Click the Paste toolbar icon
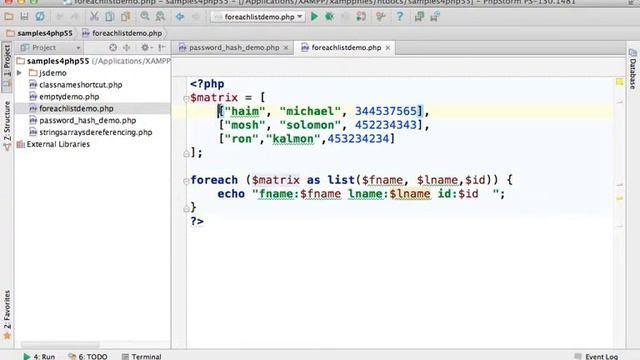 coord(125,17)
